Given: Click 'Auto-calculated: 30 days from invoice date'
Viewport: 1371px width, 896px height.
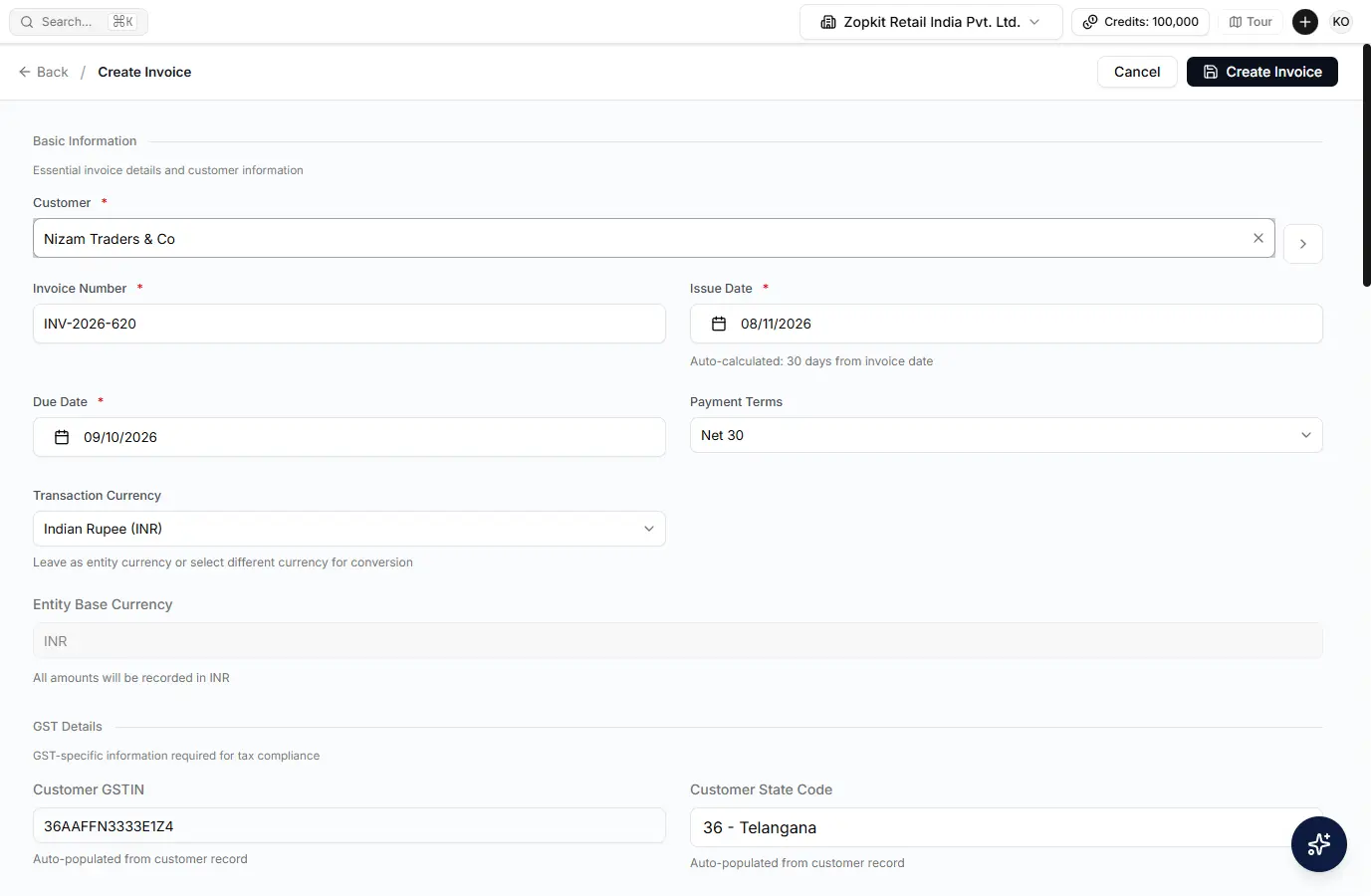Looking at the screenshot, I should [x=811, y=361].
